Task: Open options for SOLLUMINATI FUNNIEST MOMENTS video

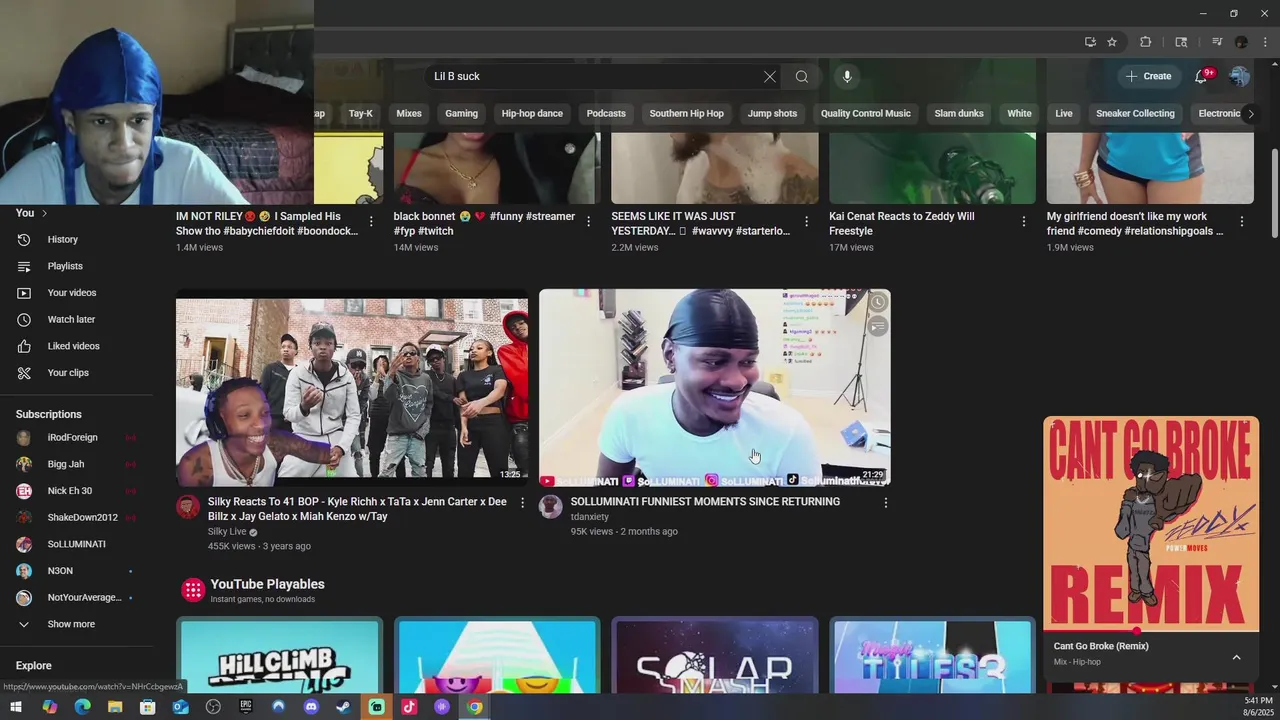Action: click(885, 502)
